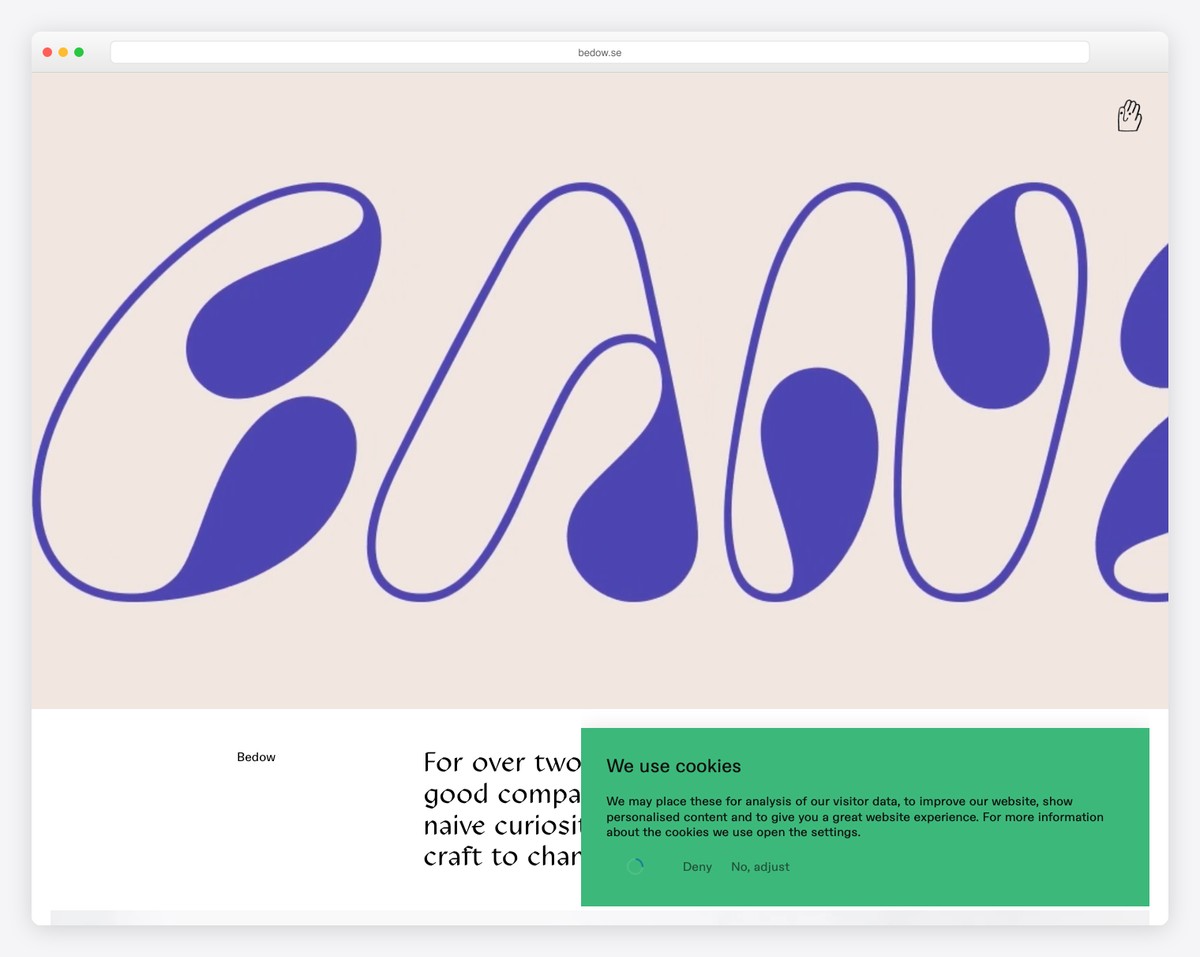This screenshot has width=1200, height=957.
Task: Click the beige hero banner background
Action: [600, 660]
